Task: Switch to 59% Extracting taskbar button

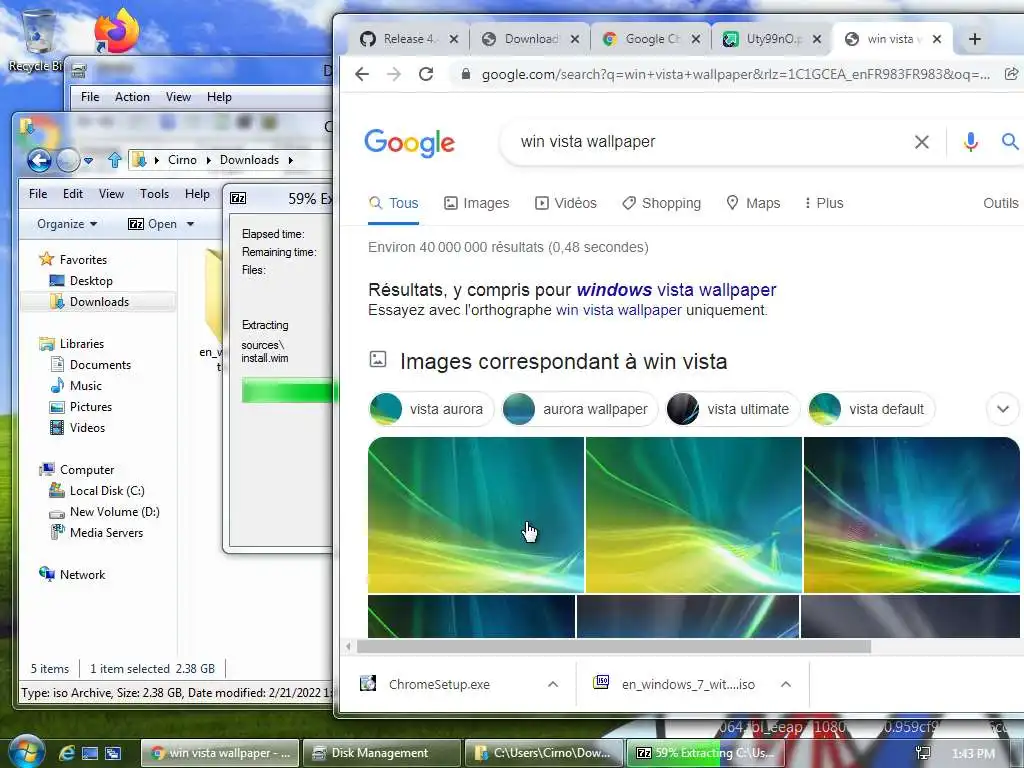Action: (x=706, y=753)
